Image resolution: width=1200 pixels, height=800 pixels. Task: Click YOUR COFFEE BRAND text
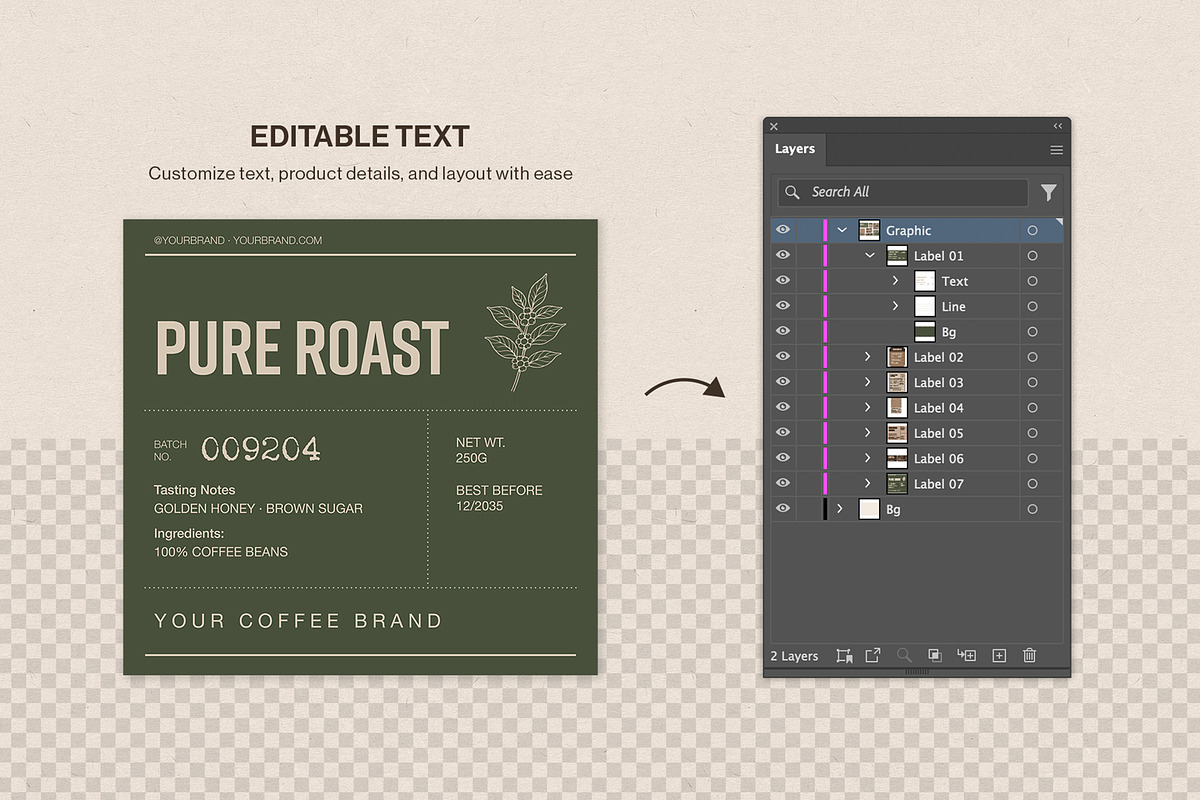[298, 621]
